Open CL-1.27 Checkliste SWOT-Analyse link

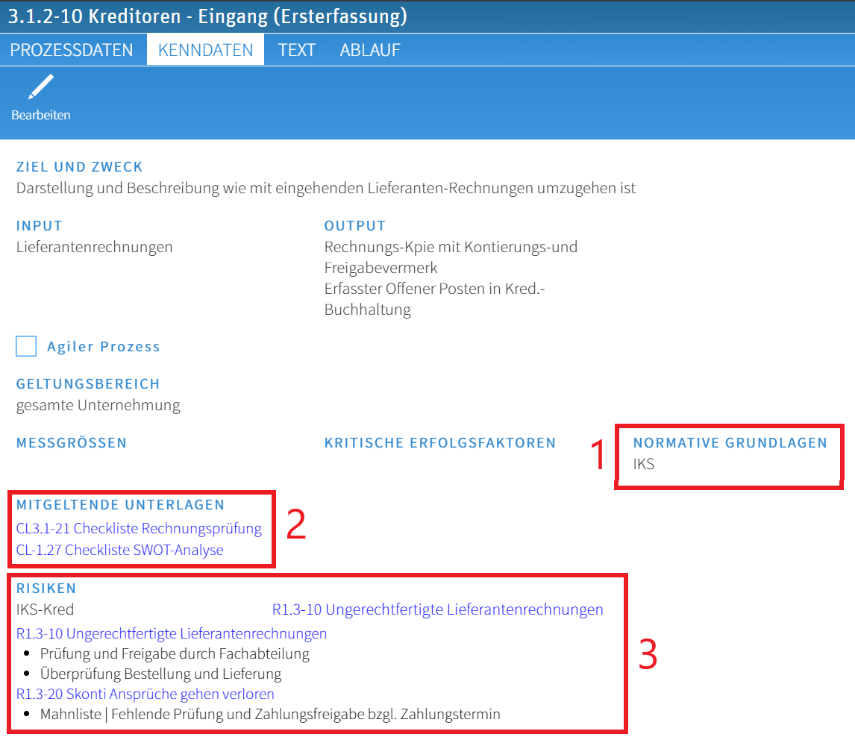pyautogui.click(x=119, y=550)
